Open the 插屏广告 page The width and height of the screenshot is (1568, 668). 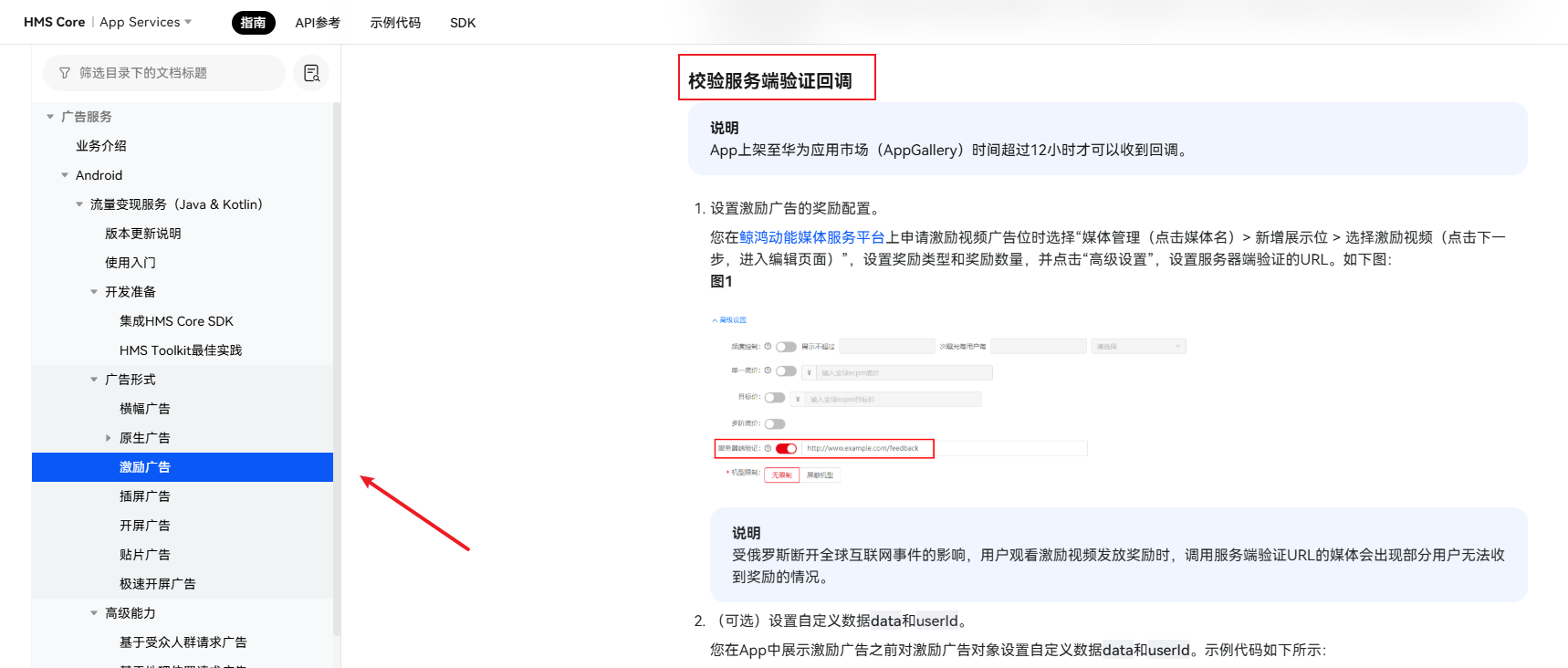click(145, 496)
